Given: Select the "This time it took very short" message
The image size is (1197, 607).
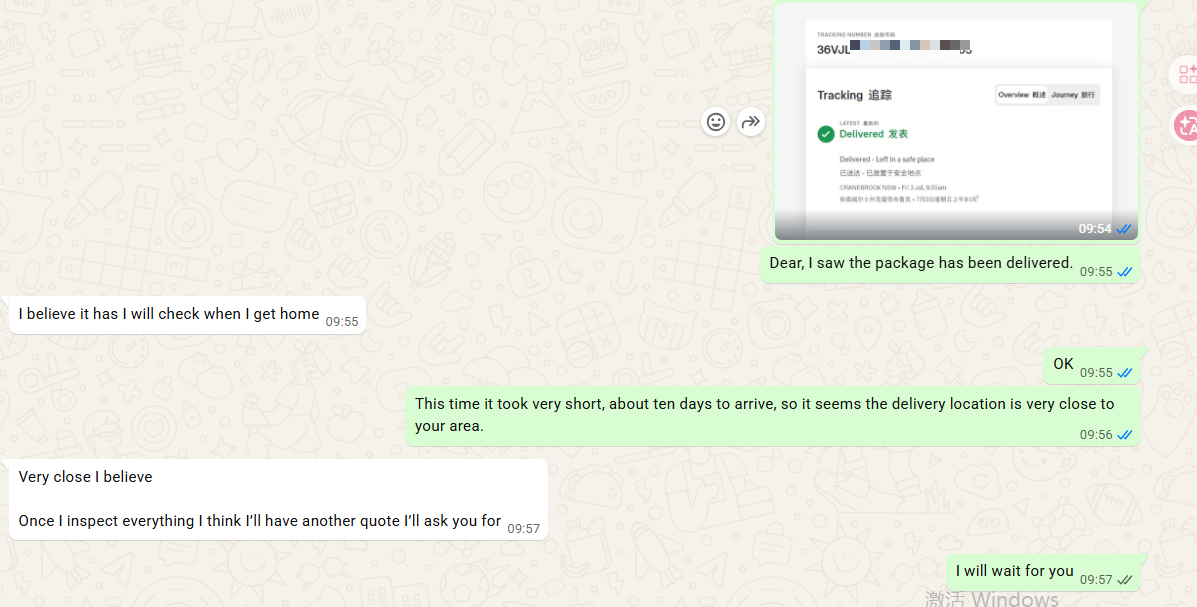Looking at the screenshot, I should point(773,416).
